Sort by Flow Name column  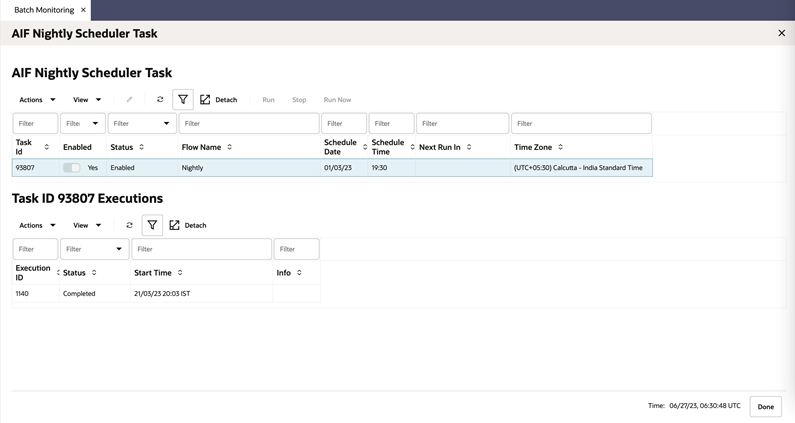(x=230, y=147)
